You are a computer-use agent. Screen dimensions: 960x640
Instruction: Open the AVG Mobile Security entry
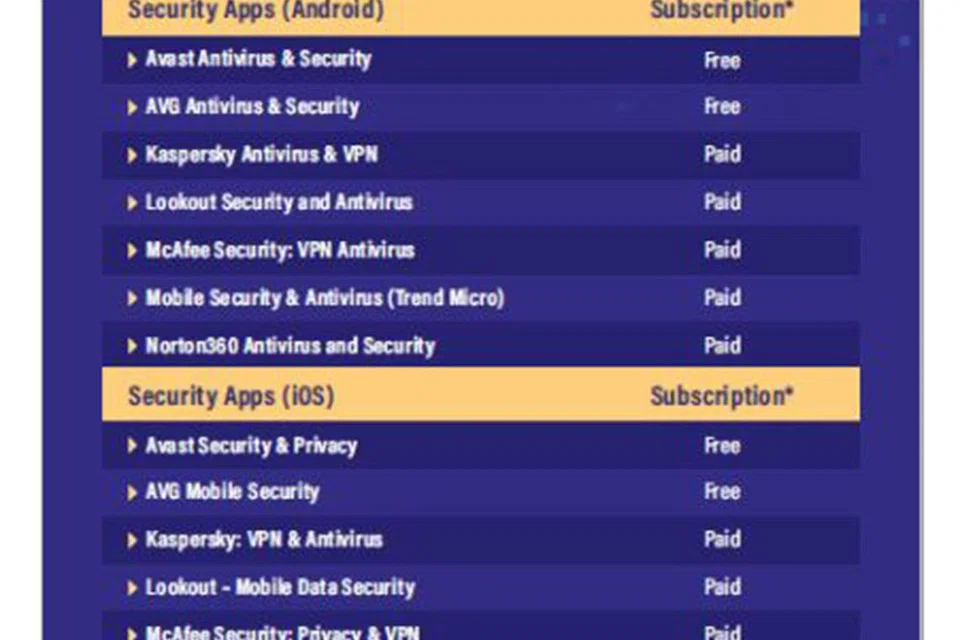pos(232,493)
